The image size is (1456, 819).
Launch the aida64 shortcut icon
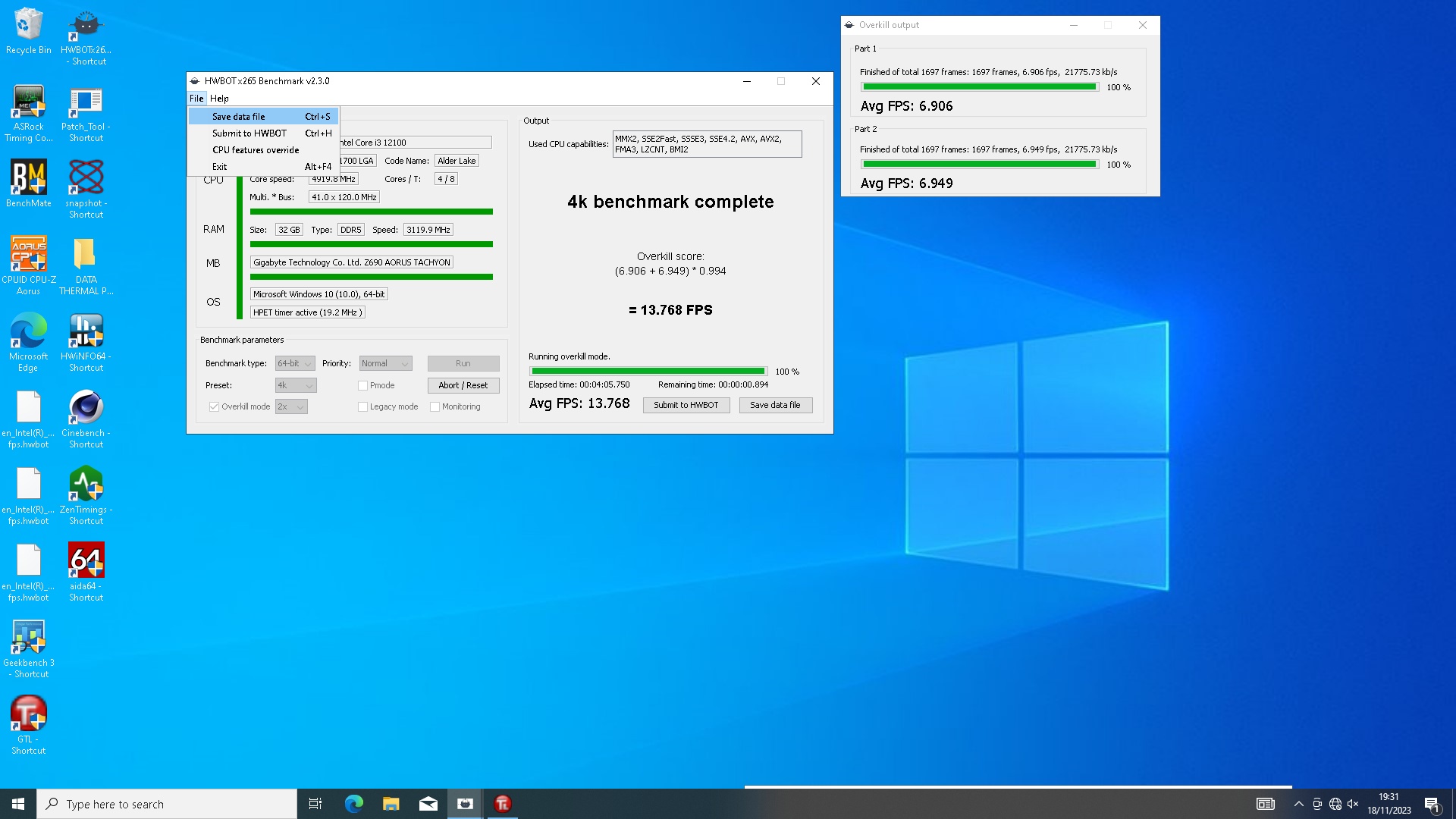pyautogui.click(x=86, y=573)
